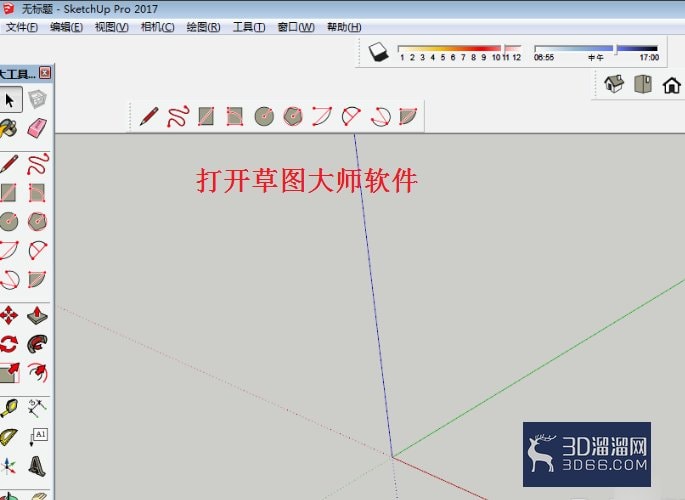Image resolution: width=685 pixels, height=500 pixels.
Task: Pick the Scale tool
Action: click(x=9, y=373)
